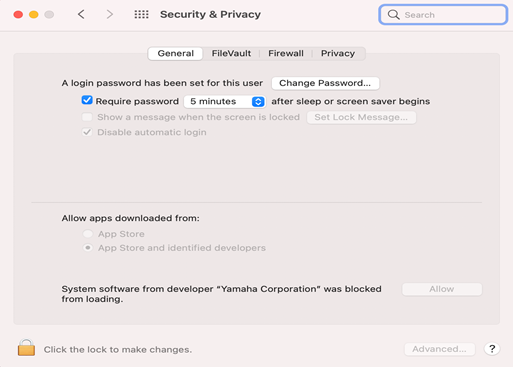Click the lock icon to make changes

(26, 348)
